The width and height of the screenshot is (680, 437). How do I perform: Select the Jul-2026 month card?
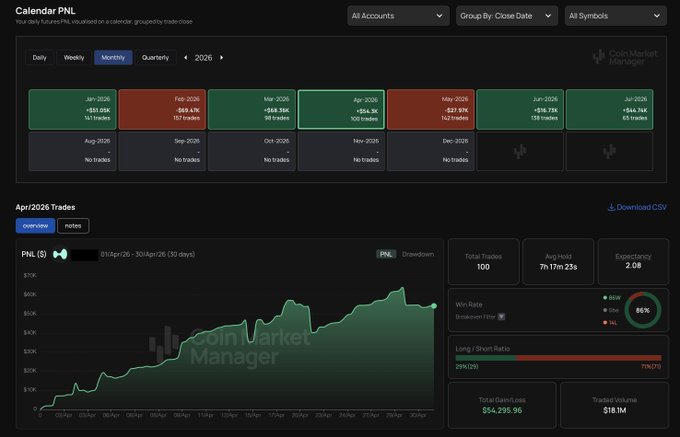609,110
